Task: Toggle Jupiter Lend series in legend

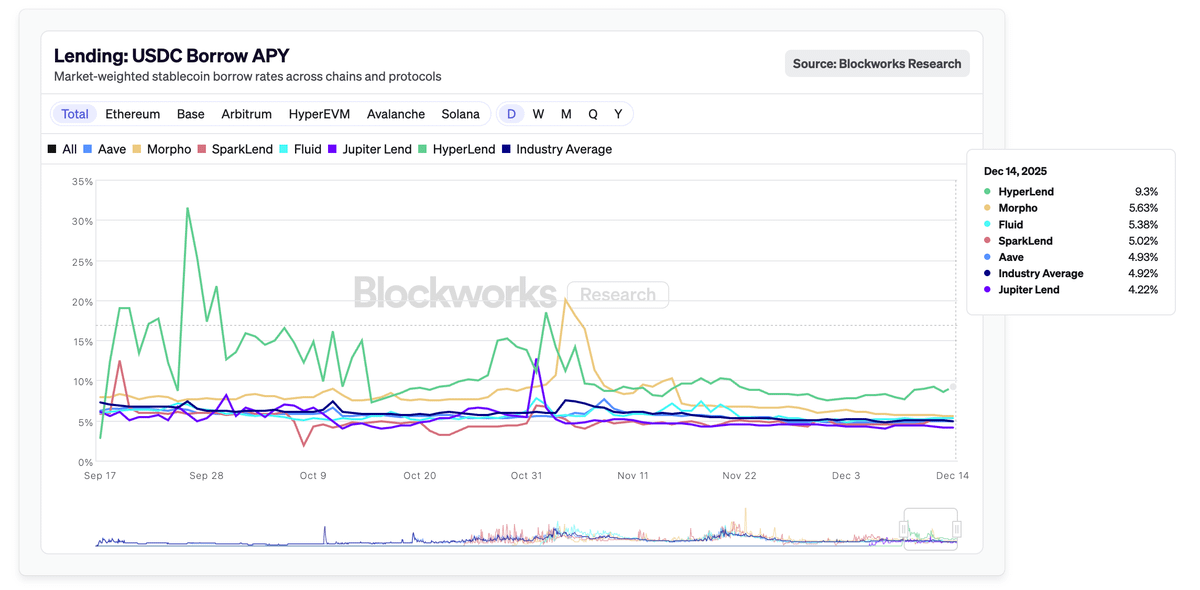Action: coord(370,149)
